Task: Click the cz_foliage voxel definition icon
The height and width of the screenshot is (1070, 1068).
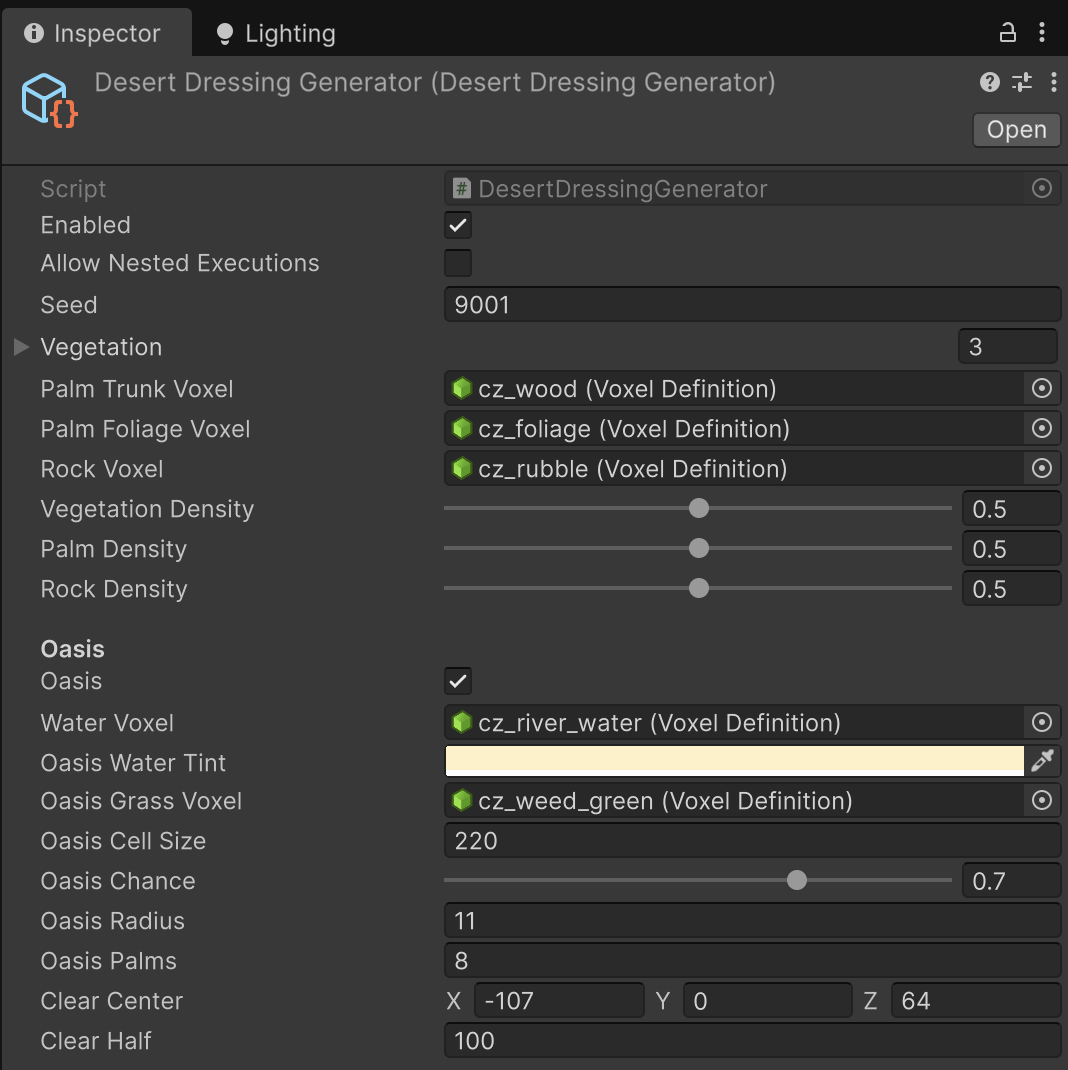Action: 462,429
